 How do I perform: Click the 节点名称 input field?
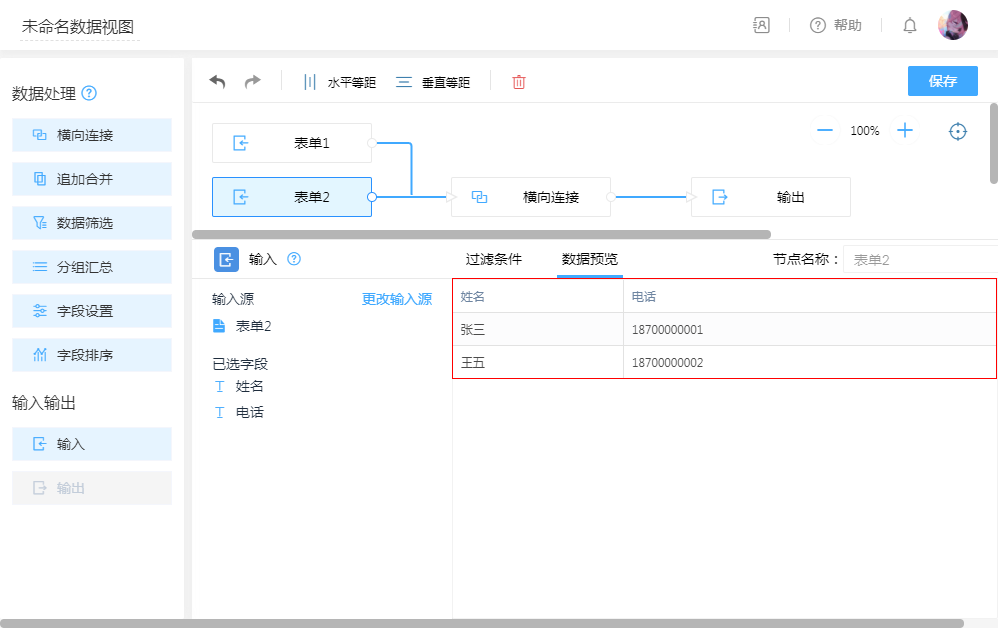pos(918,260)
